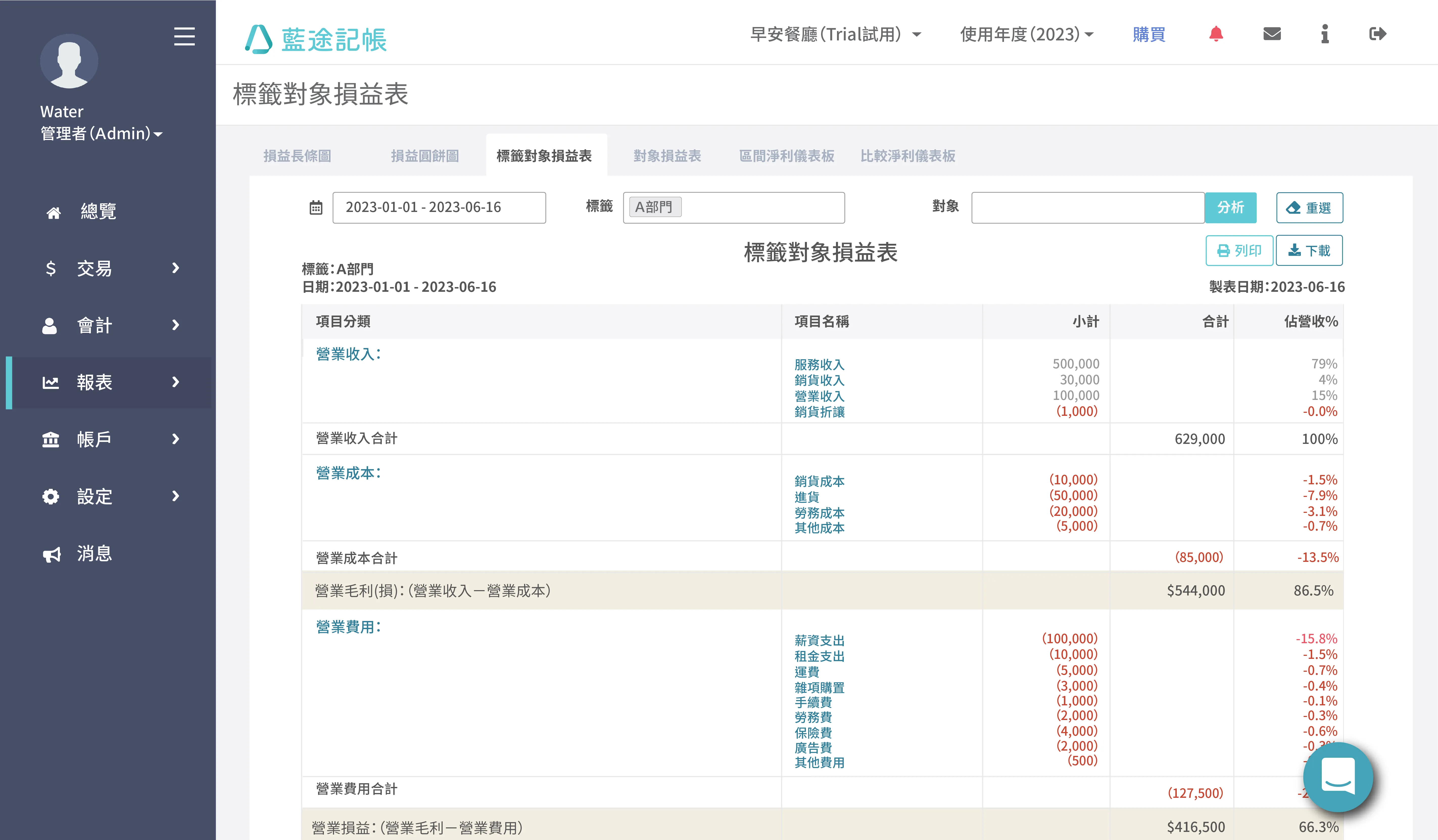Click the logout arrow icon
Image resolution: width=1438 pixels, height=840 pixels.
tap(1378, 34)
